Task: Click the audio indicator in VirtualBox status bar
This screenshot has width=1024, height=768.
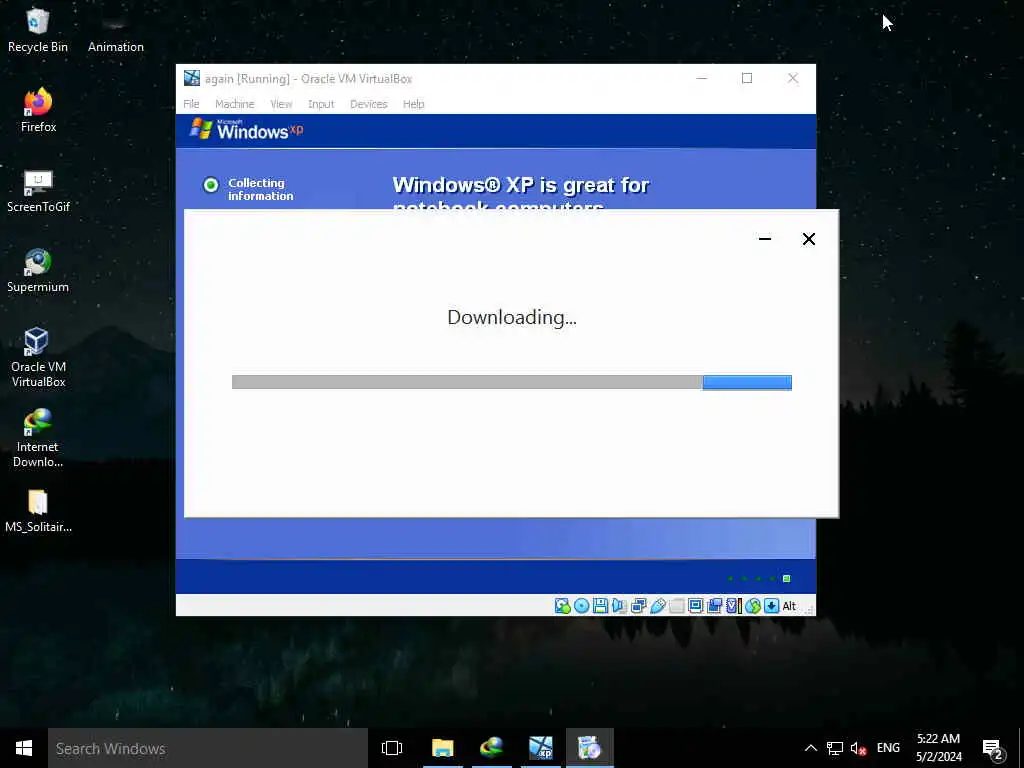Action: pyautogui.click(x=619, y=606)
